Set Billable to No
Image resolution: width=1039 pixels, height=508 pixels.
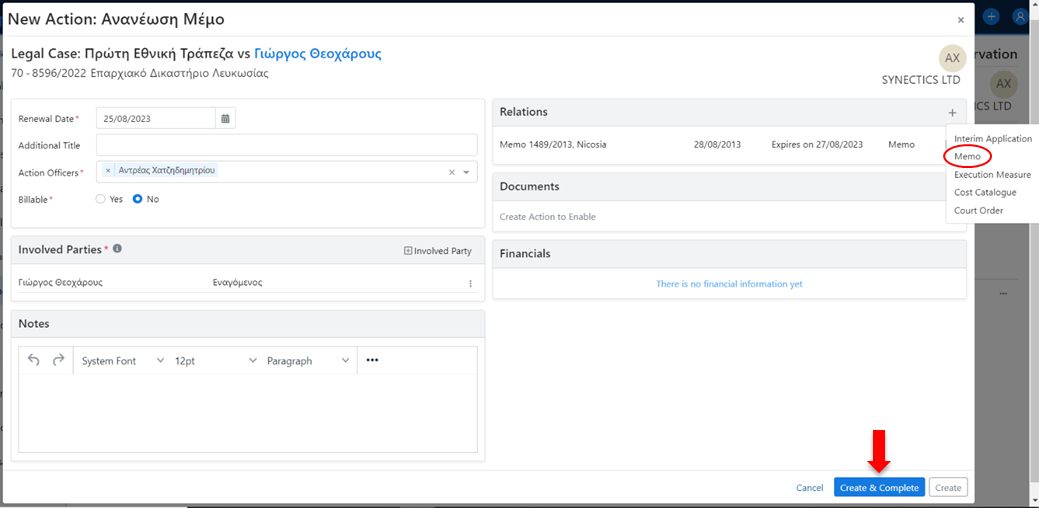(x=138, y=199)
